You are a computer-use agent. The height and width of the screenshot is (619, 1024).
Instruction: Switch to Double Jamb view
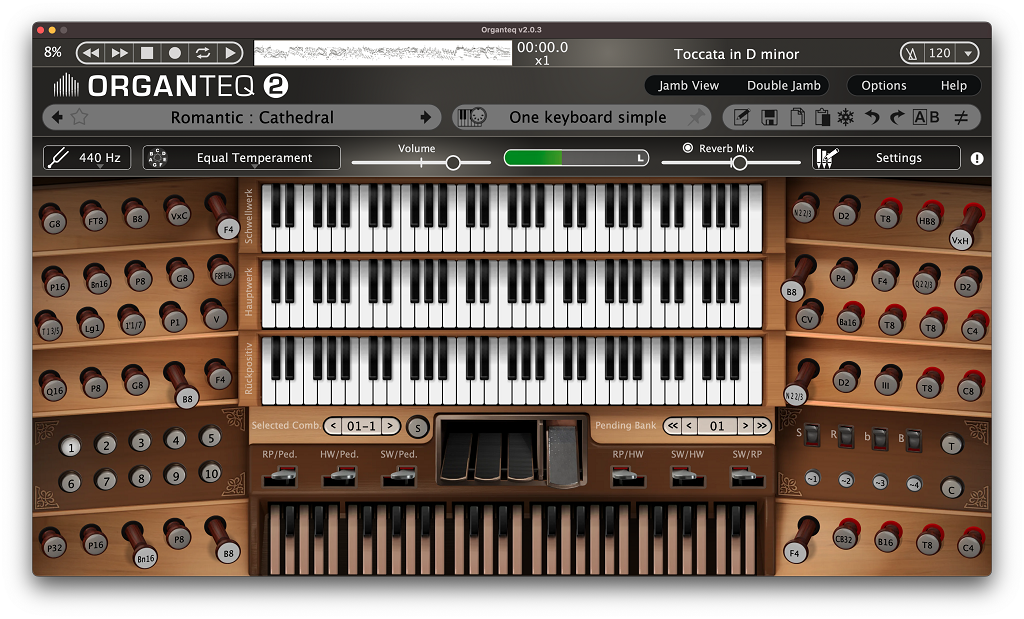coord(784,86)
